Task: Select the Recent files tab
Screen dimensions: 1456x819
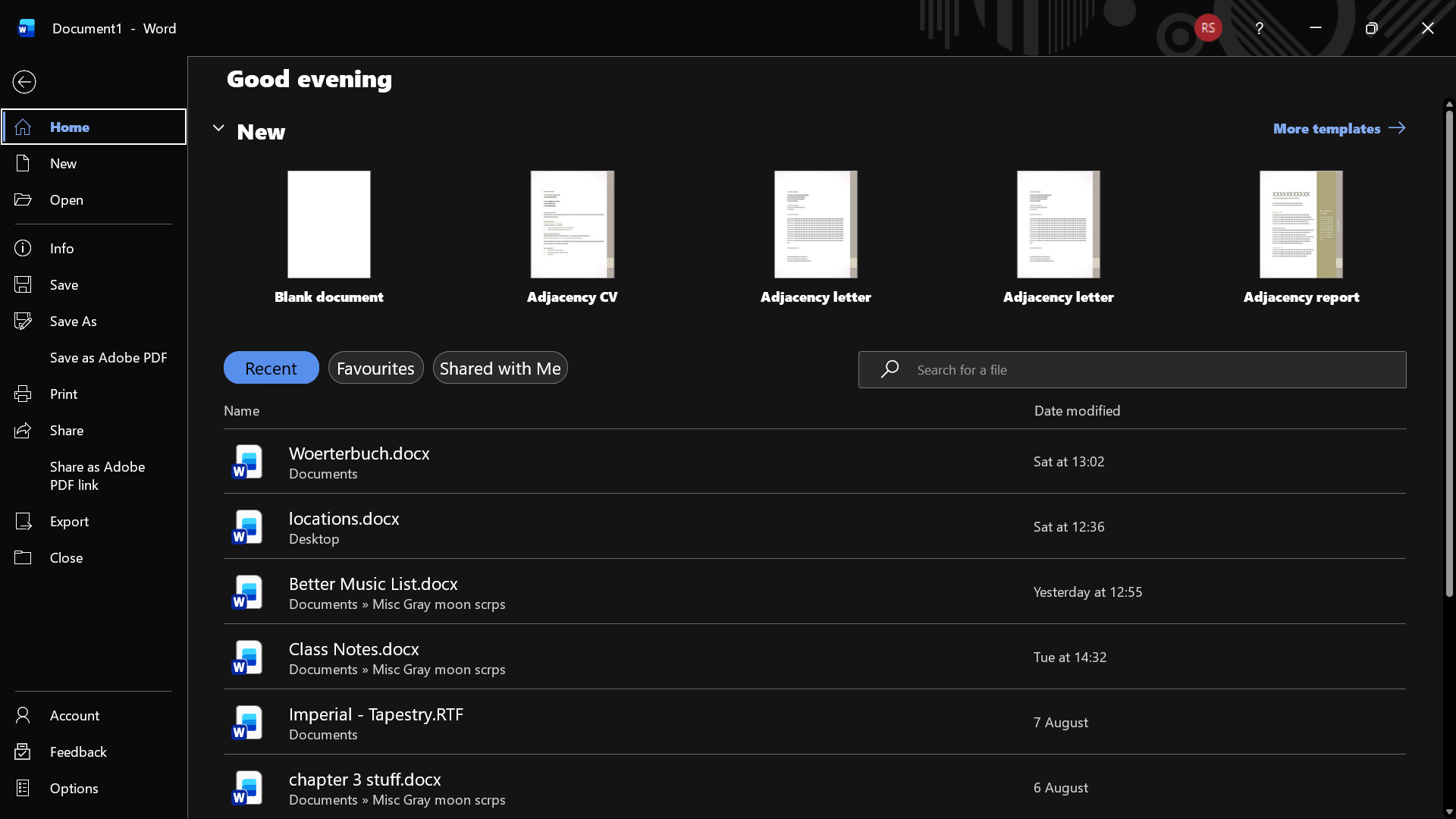Action: [271, 368]
